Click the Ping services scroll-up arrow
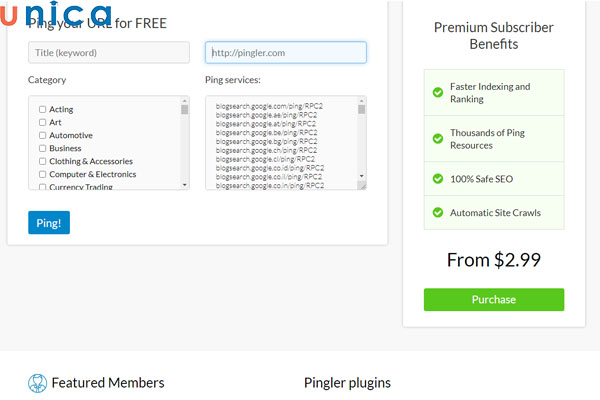The width and height of the screenshot is (600, 400). [x=362, y=101]
